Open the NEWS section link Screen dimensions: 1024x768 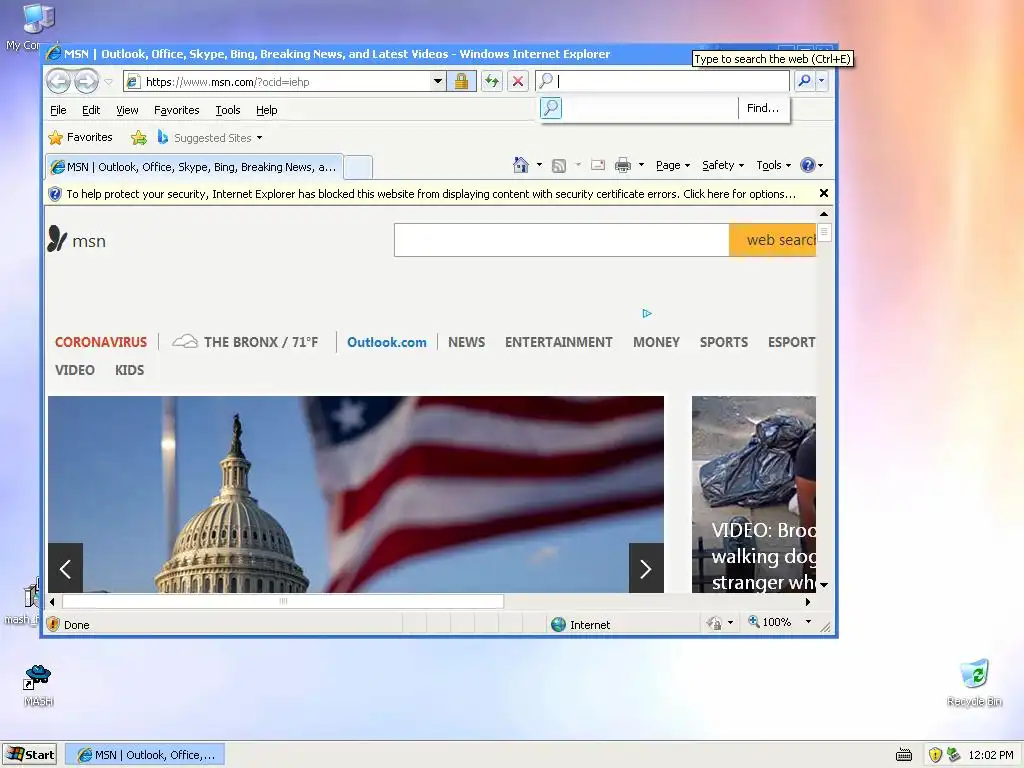coord(466,342)
